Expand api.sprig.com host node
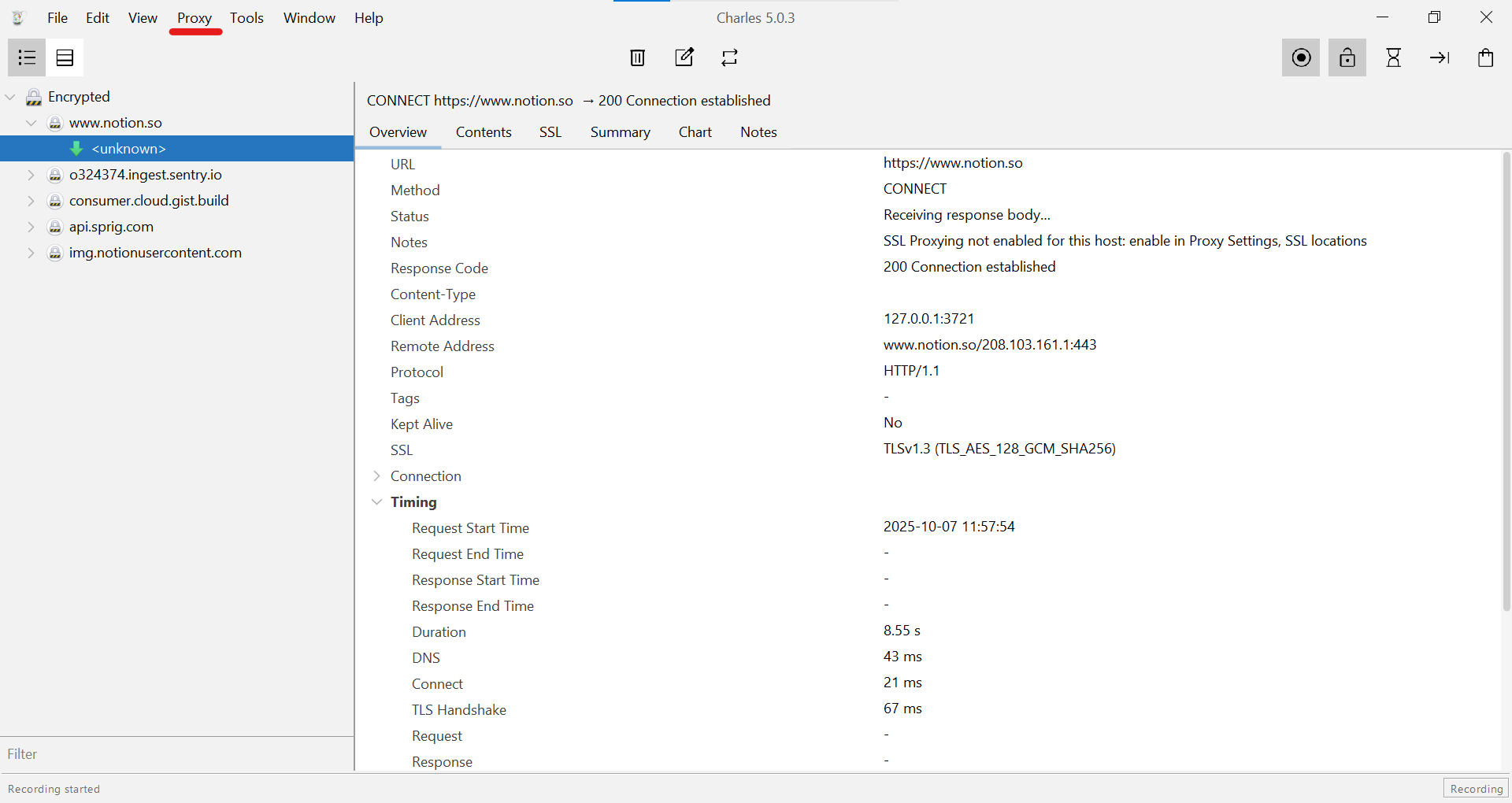The height and width of the screenshot is (803, 1512). coord(31,227)
